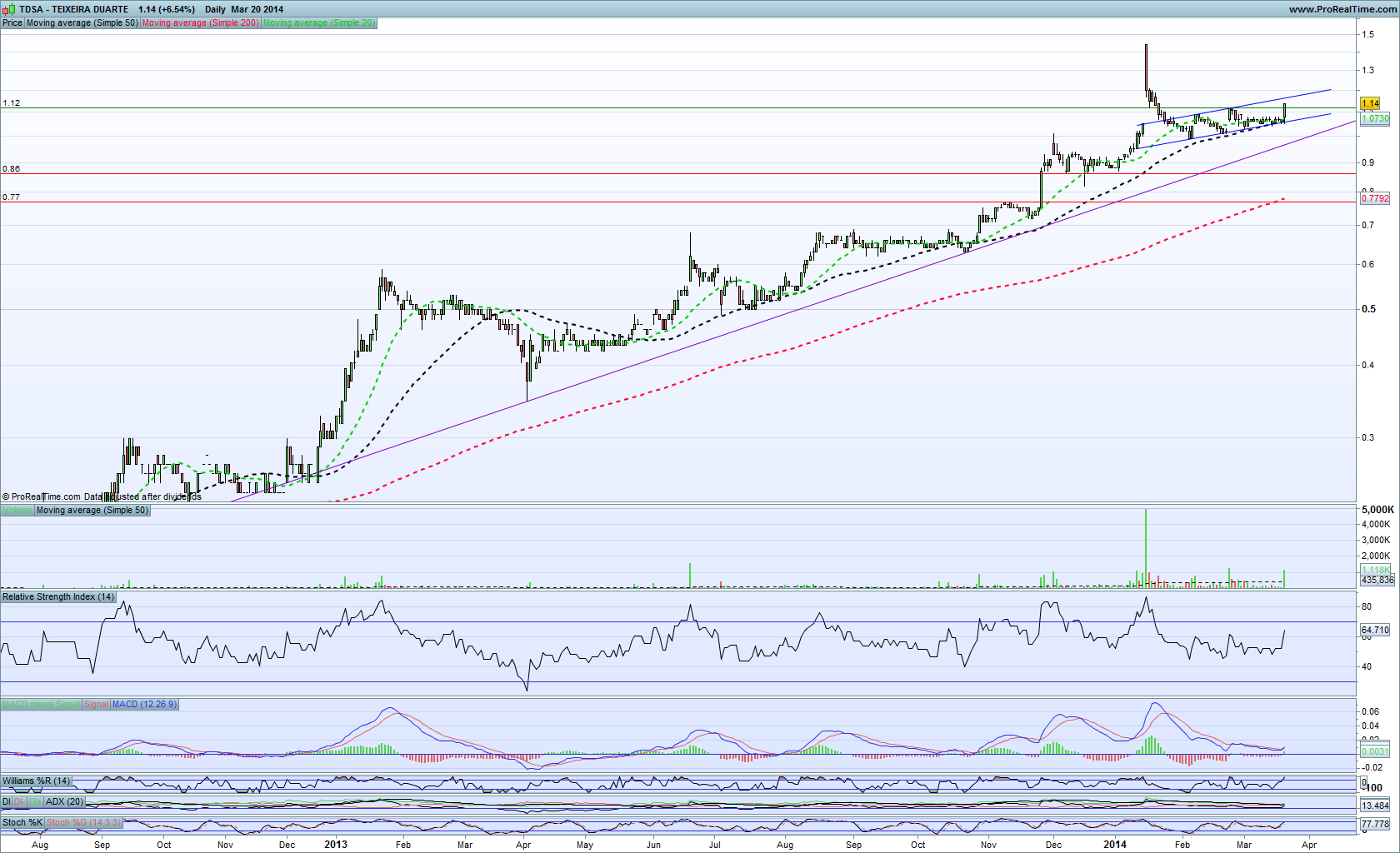Image resolution: width=1400 pixels, height=853 pixels.
Task: Click the 77.778 stochastic value tag
Action: point(1375,824)
